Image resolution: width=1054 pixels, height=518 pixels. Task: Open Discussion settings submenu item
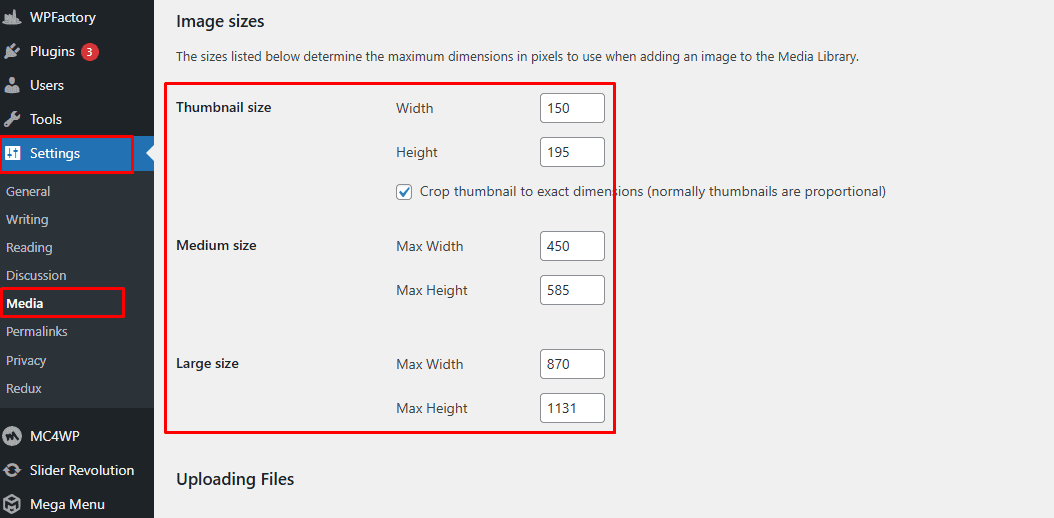click(x=36, y=275)
